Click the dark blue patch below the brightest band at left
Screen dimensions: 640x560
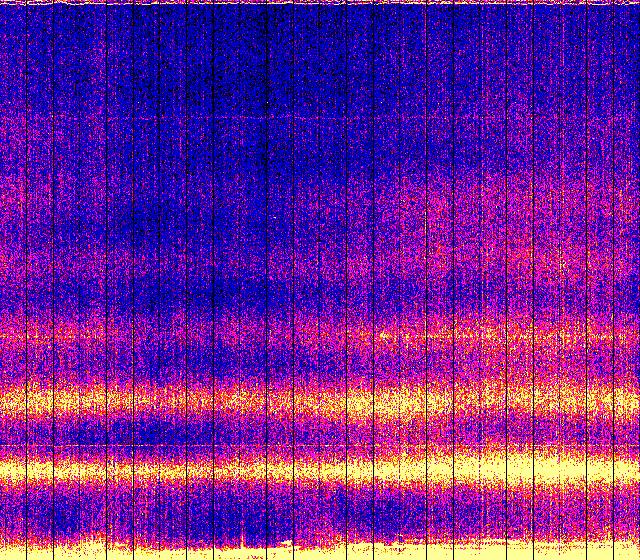[x=60, y=515]
